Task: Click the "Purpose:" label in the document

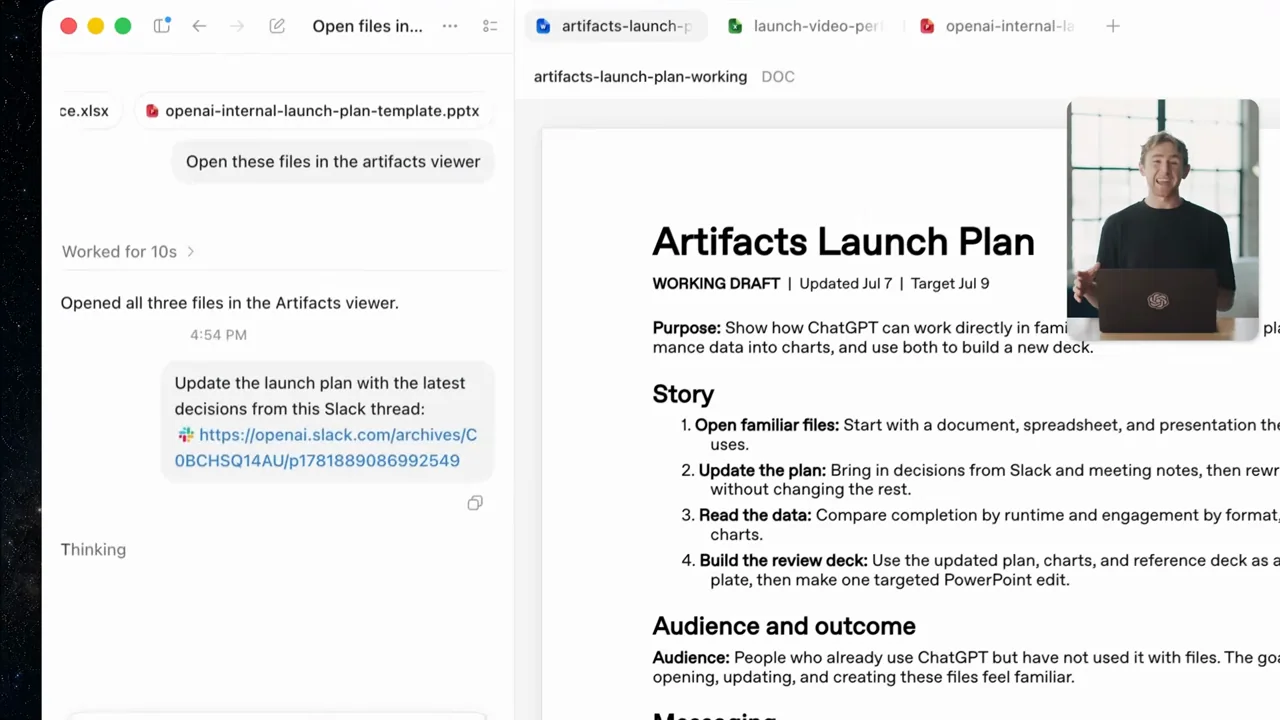Action: 686,328
